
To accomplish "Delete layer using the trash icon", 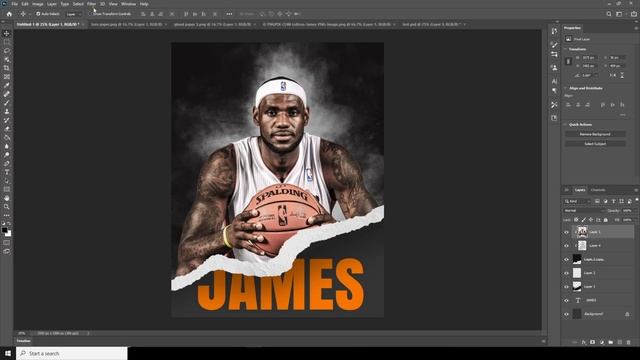I will (629, 342).
